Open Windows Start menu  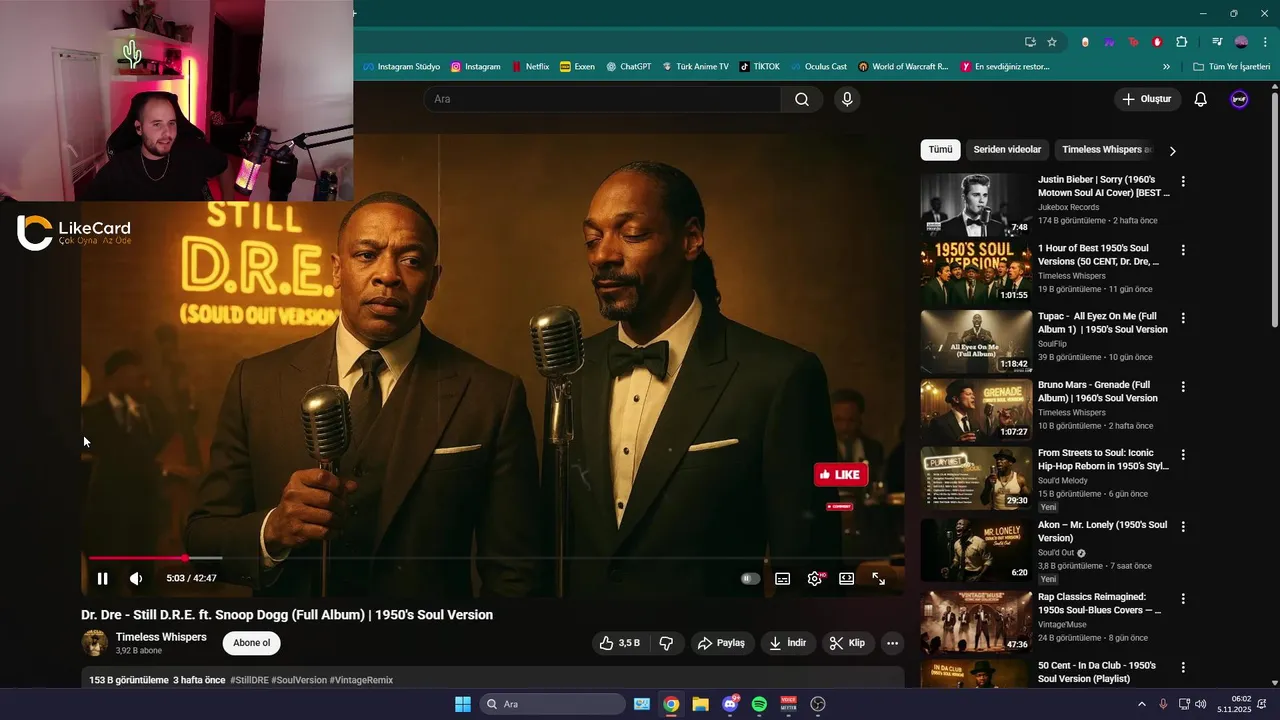463,704
